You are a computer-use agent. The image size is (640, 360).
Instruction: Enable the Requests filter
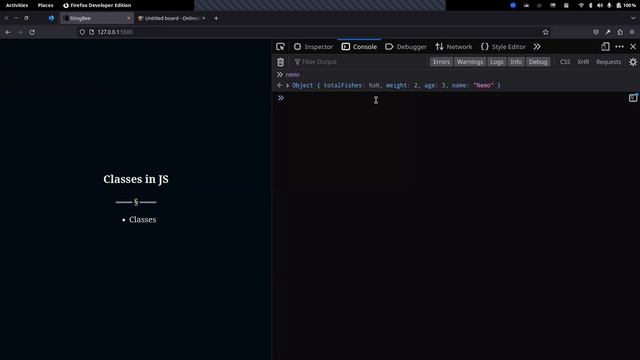(608, 62)
